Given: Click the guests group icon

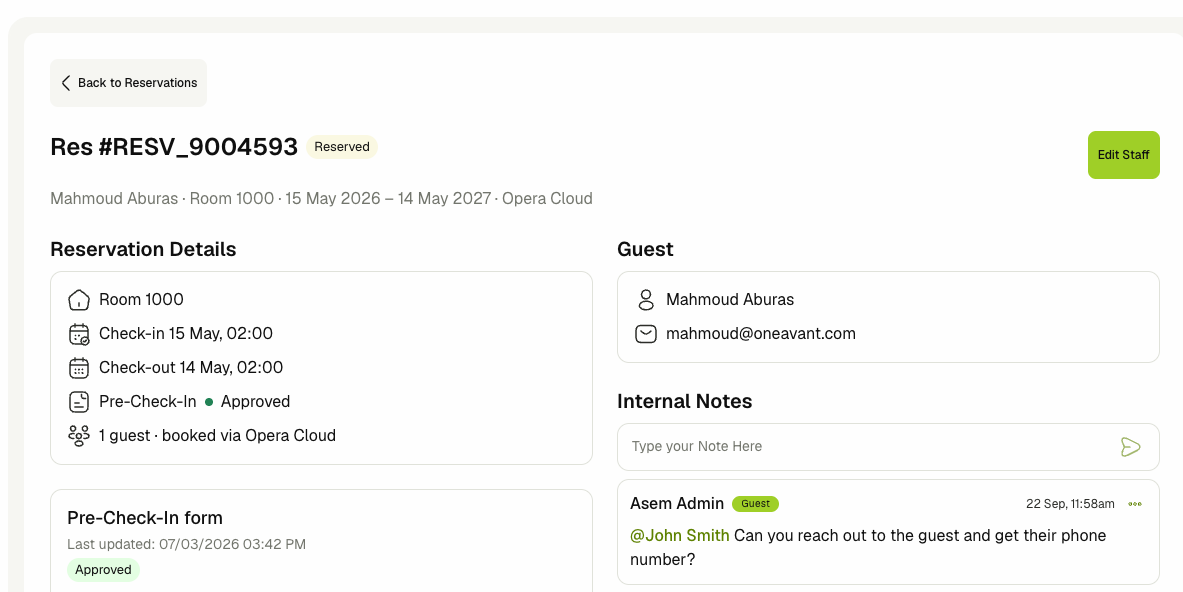Looking at the screenshot, I should [78, 435].
